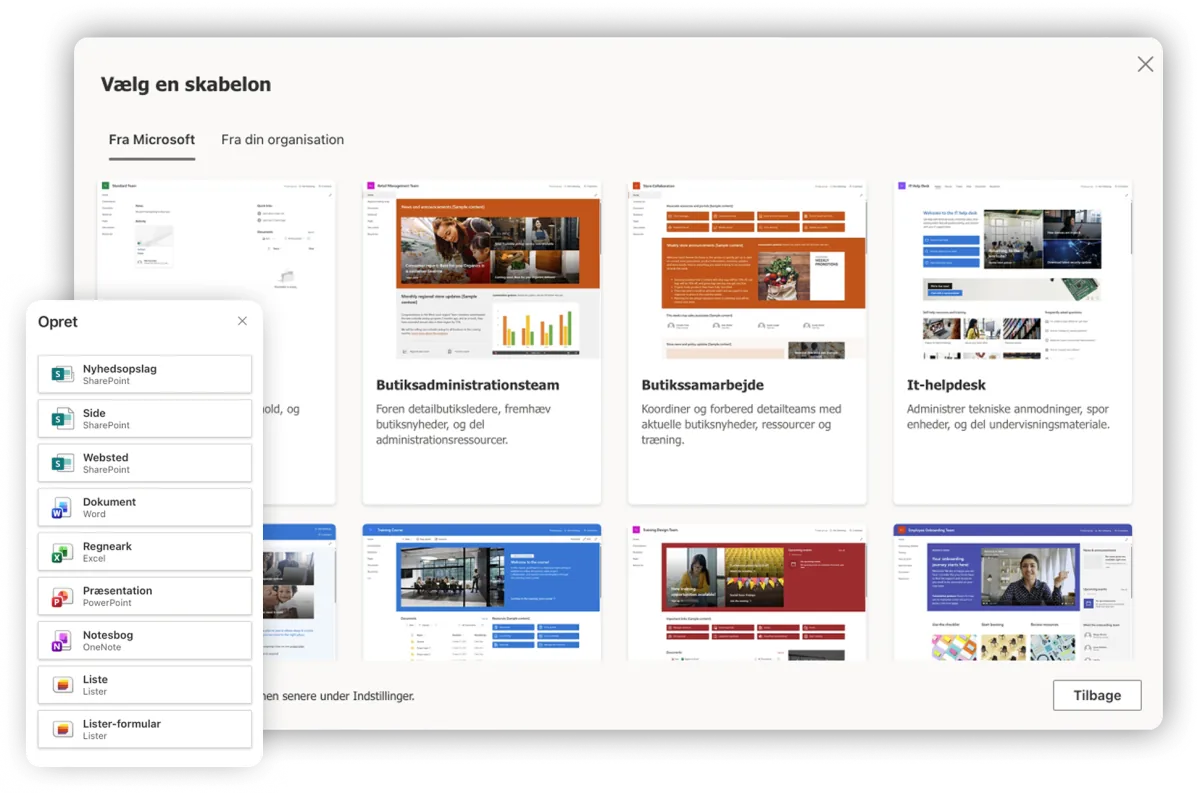Image resolution: width=1200 pixels, height=793 pixels.
Task: Create a Nyhedsopslag in SharePoint
Action: pos(145,374)
